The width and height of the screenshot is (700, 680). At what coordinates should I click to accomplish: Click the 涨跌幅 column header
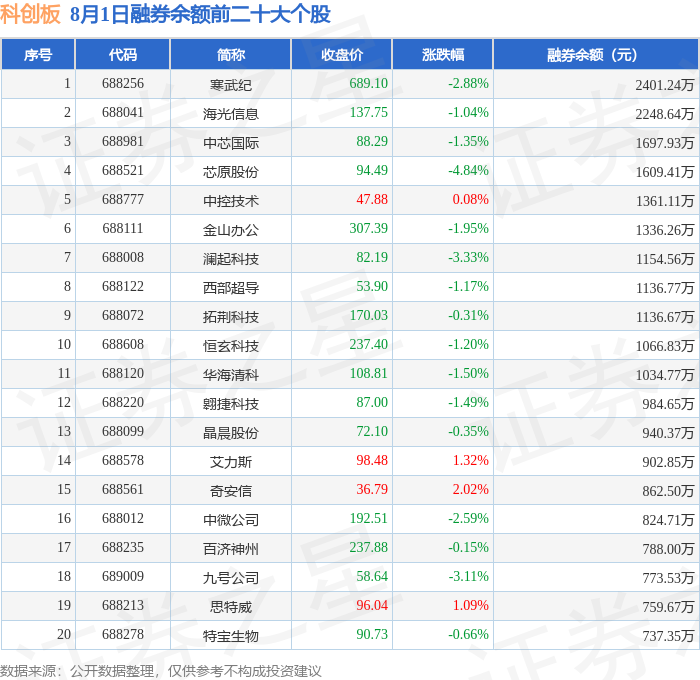pos(443,54)
